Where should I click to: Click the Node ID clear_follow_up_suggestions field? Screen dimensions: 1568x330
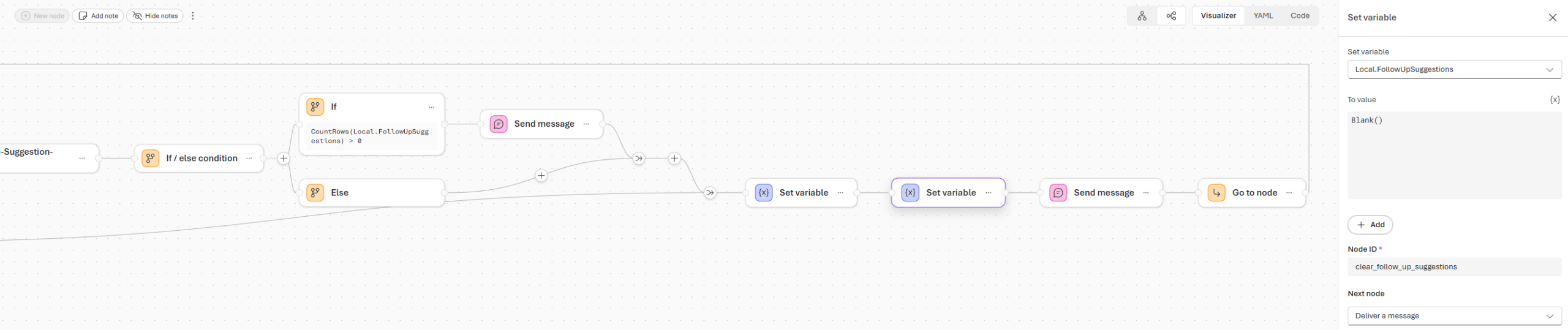(x=1454, y=267)
